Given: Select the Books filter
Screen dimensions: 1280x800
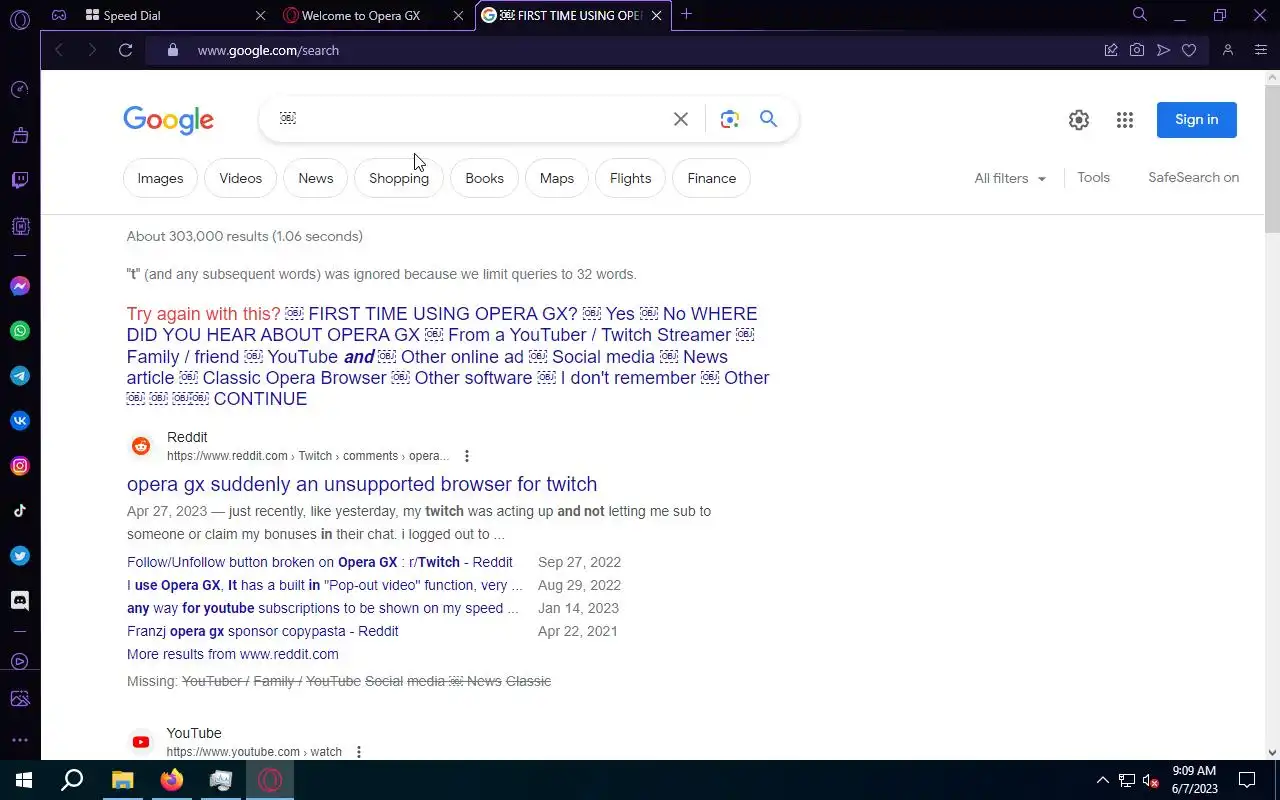Looking at the screenshot, I should tap(484, 178).
